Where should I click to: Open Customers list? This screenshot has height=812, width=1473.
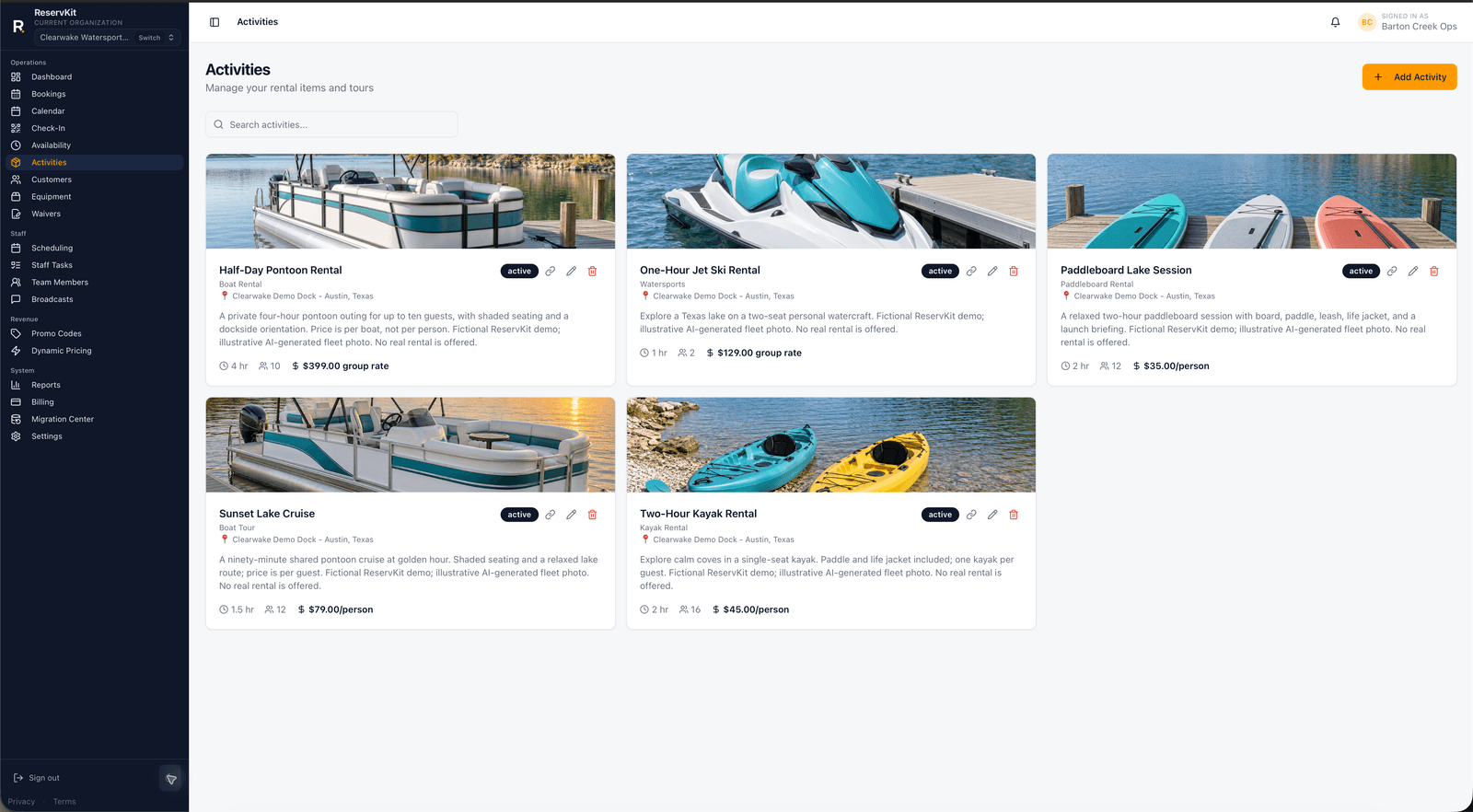(x=94, y=180)
